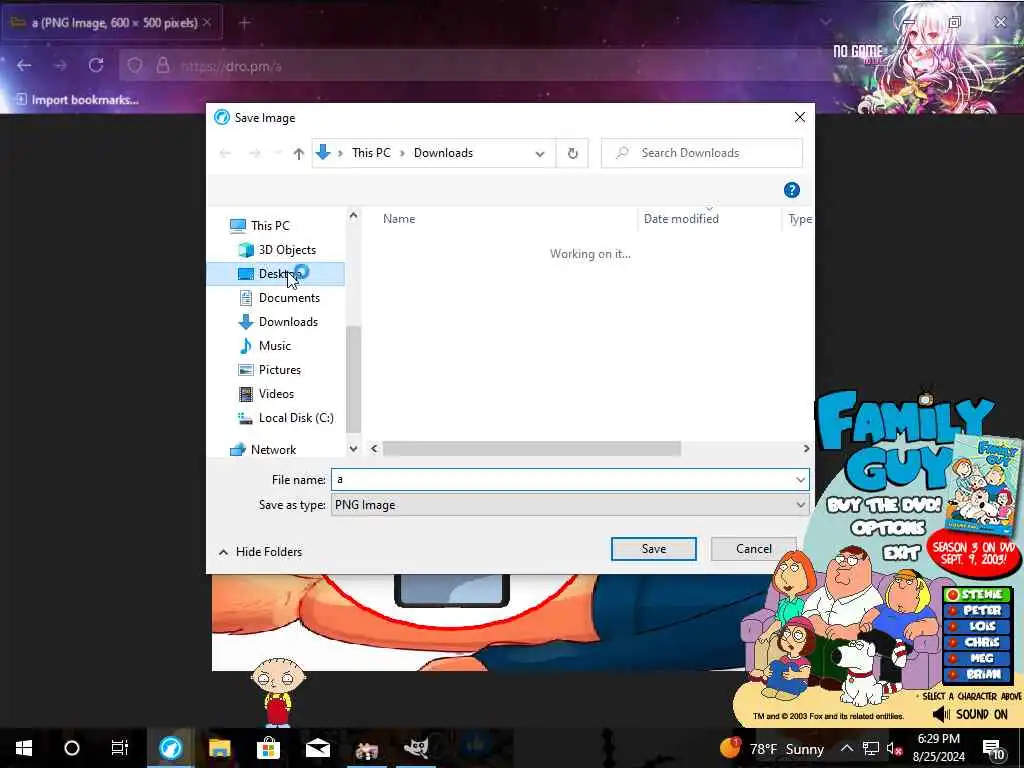Screen dimensions: 1024x768
Task: Open Cortana search circle on taskbar
Action: 72,748
